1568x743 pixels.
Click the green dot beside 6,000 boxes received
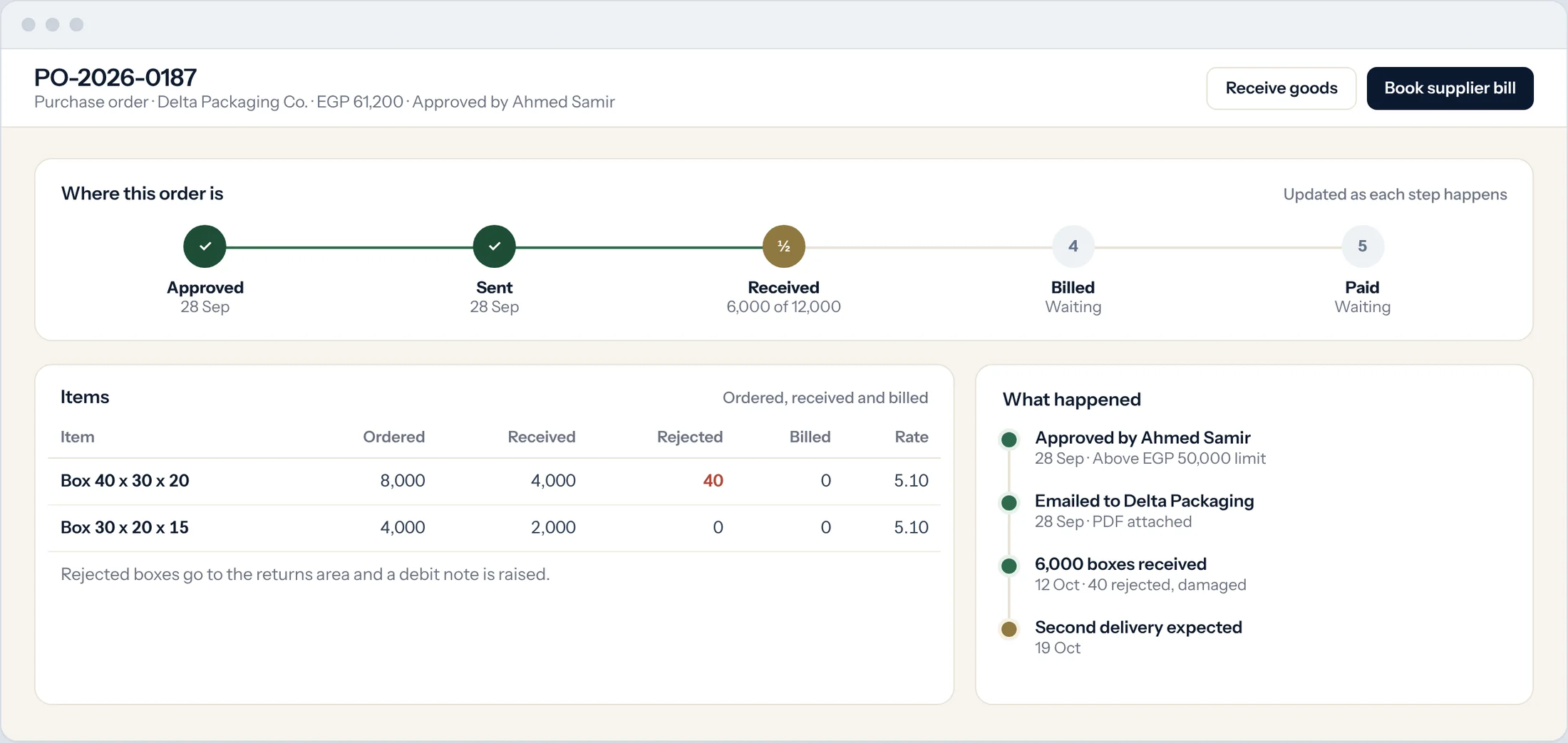(1009, 566)
